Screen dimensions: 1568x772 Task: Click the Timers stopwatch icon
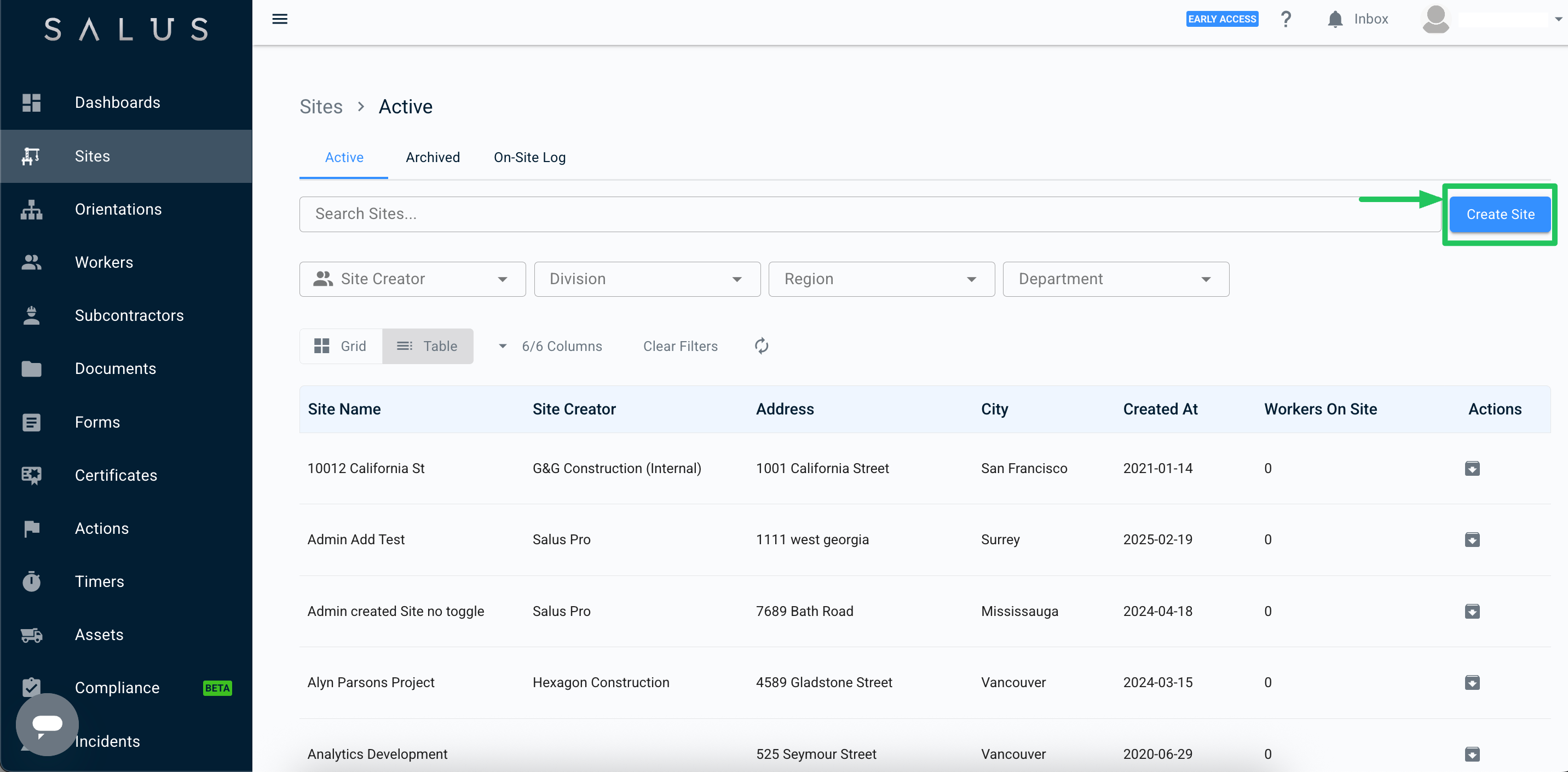pos(31,581)
